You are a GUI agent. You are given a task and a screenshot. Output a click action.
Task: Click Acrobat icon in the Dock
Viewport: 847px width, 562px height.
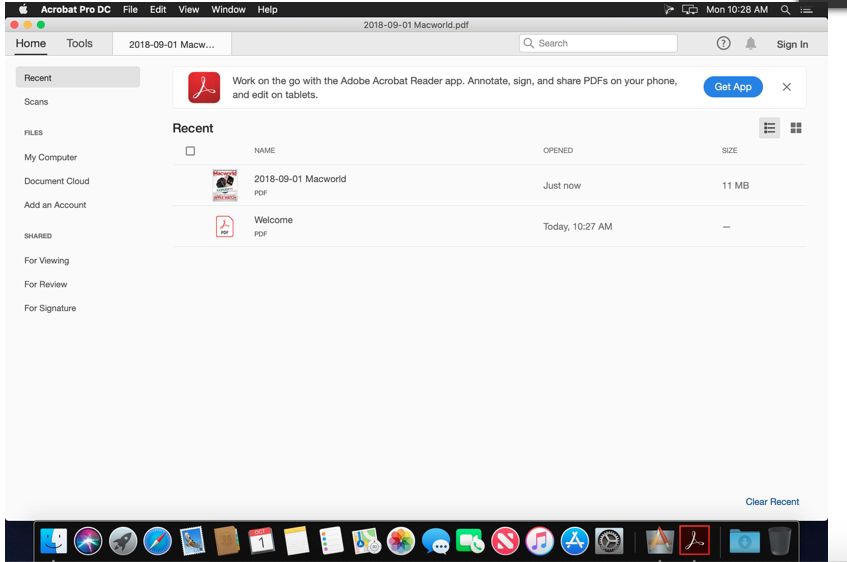694,540
